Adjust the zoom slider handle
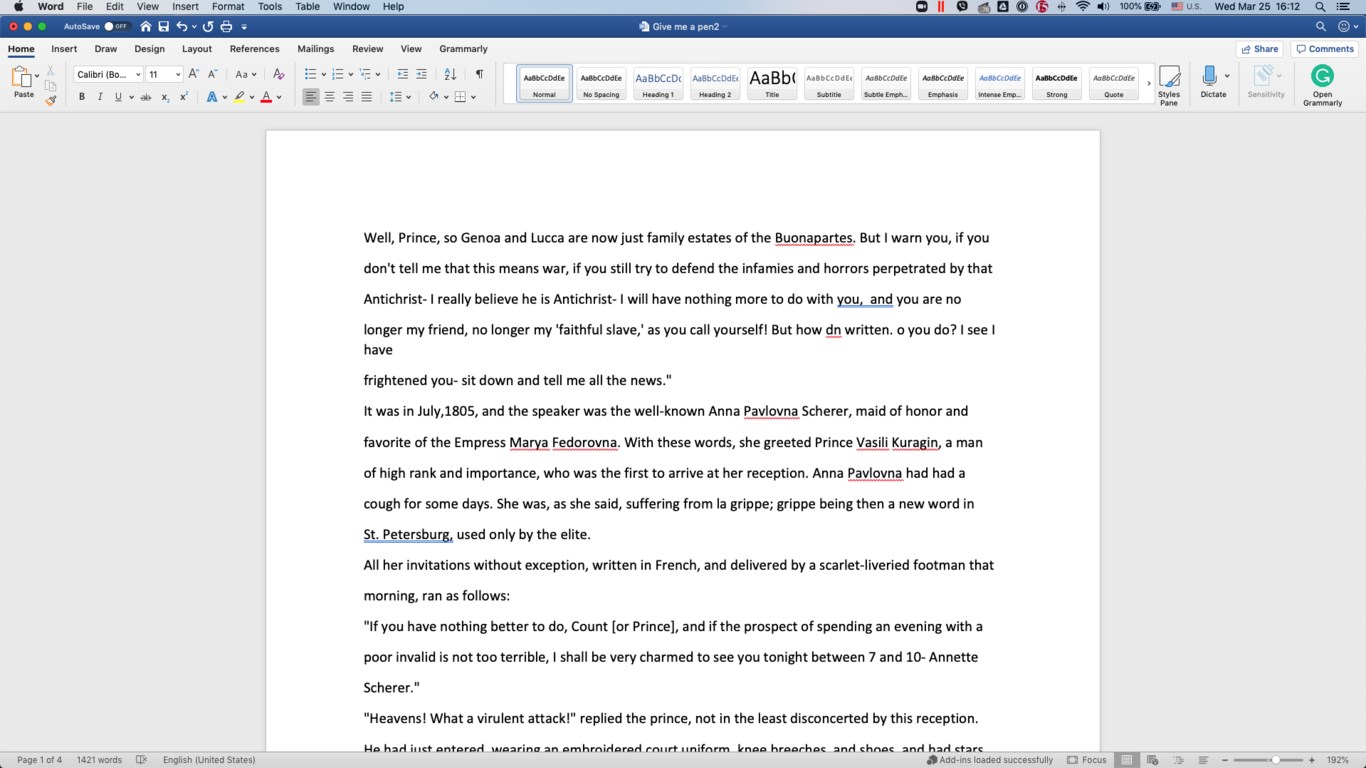This screenshot has width=1366, height=768. click(x=1276, y=760)
